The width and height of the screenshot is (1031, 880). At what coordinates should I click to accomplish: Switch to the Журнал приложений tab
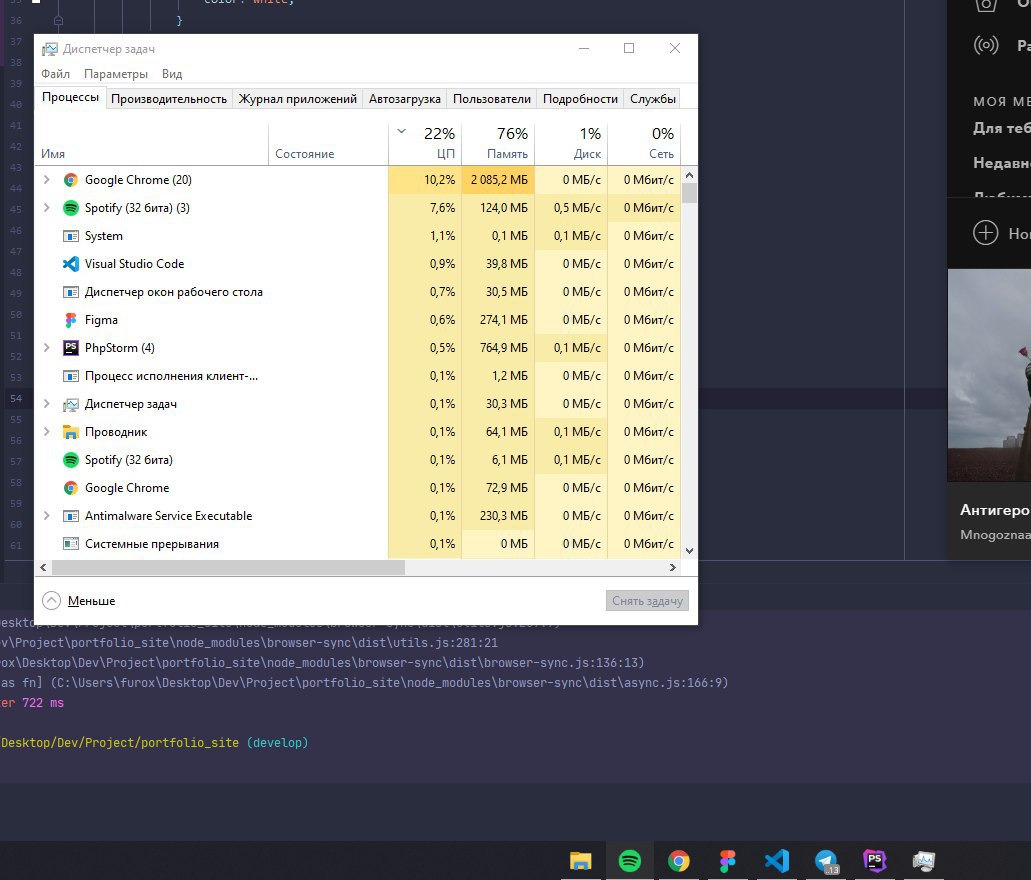(x=297, y=99)
